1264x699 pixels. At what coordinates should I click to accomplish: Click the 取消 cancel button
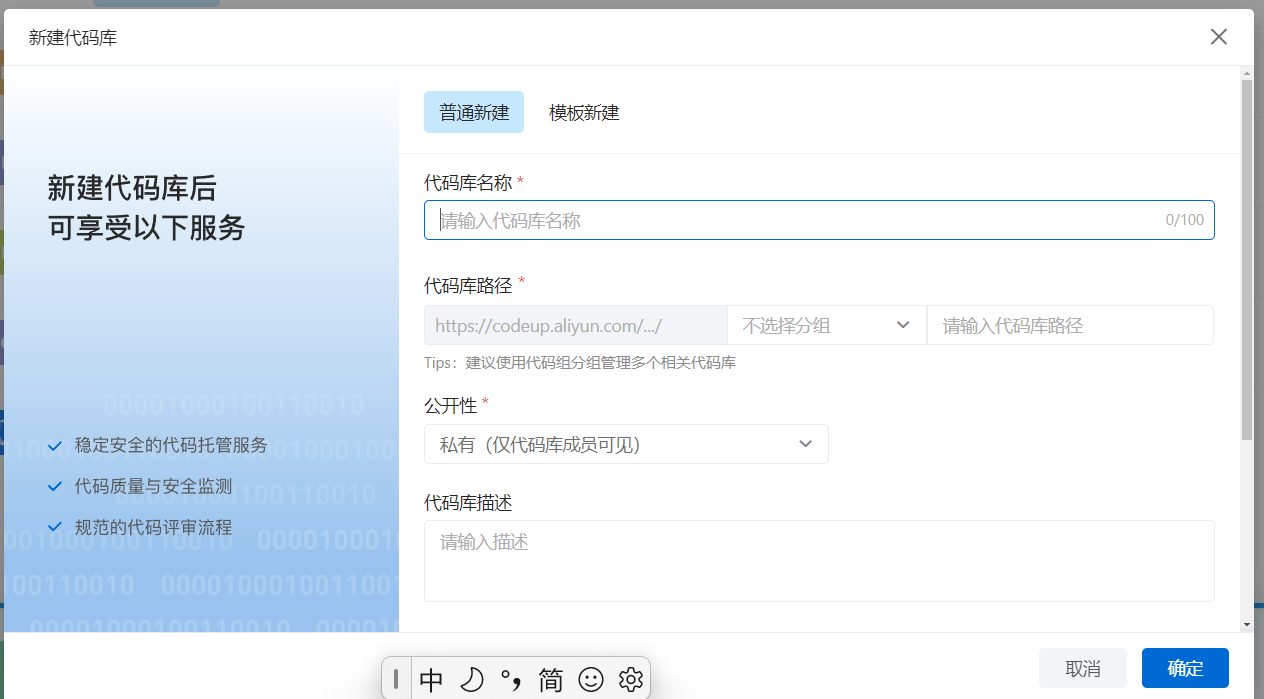[1082, 668]
